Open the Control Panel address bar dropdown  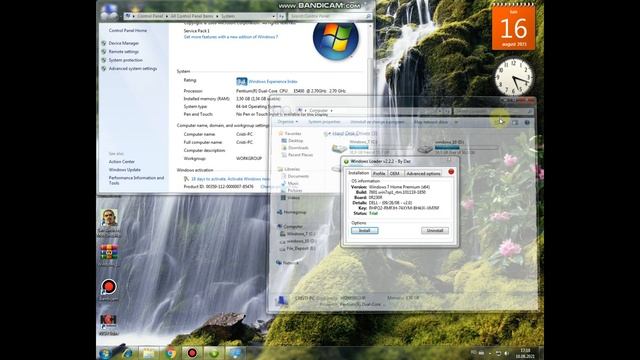(x=273, y=16)
